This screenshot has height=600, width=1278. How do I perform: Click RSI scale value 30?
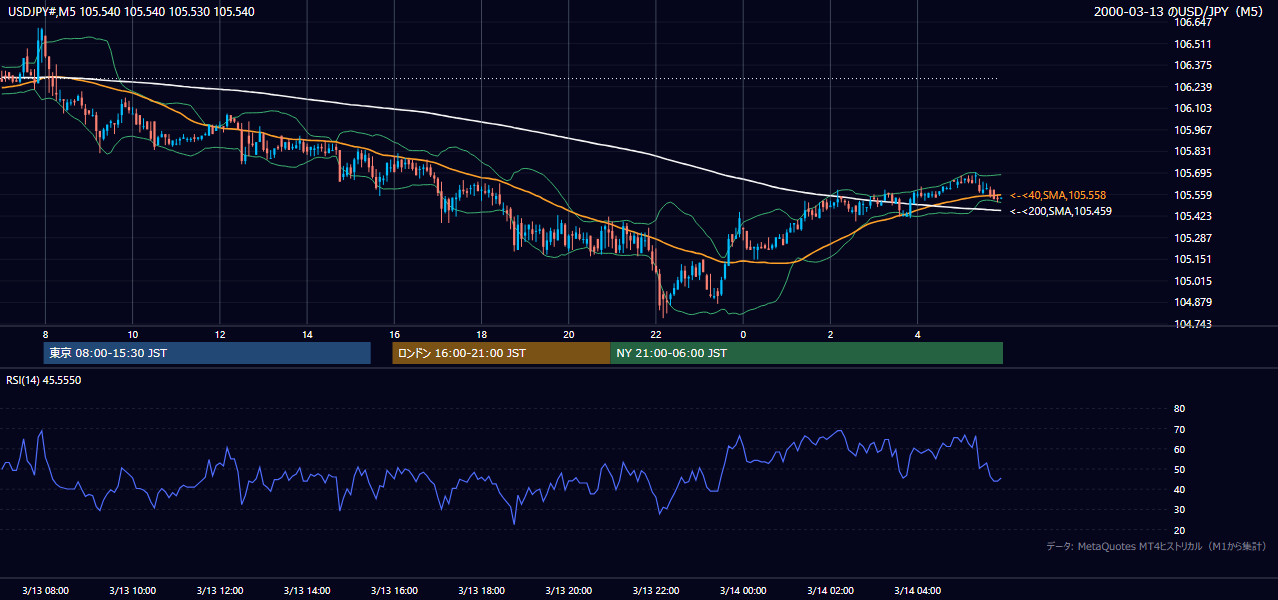tap(1179, 510)
